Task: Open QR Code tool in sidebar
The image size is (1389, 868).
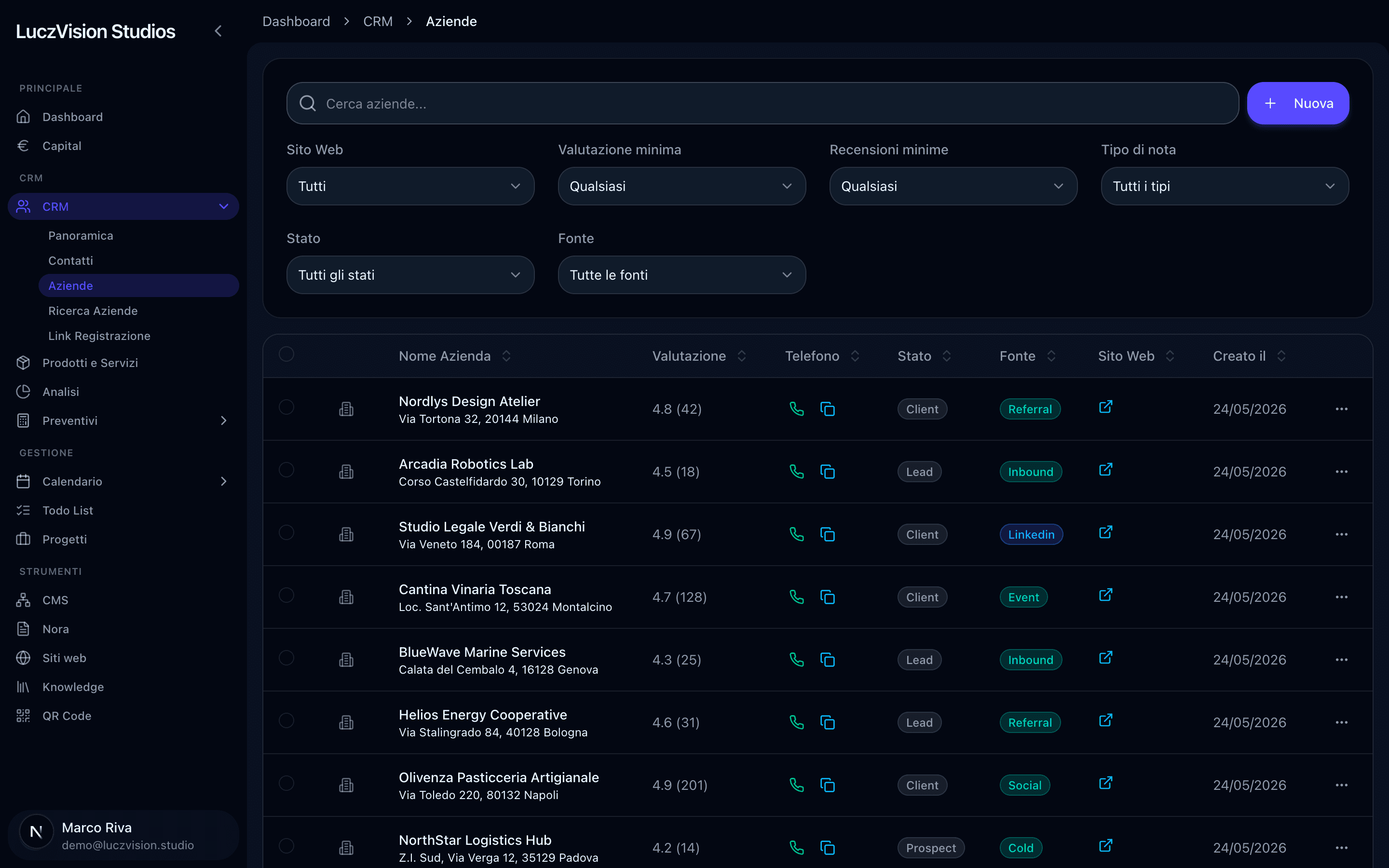Action: coord(67,716)
